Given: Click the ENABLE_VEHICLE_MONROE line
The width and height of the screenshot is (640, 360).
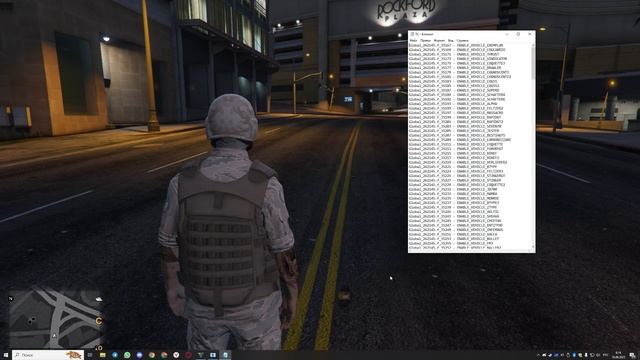Looking at the screenshot, I should 454,198.
